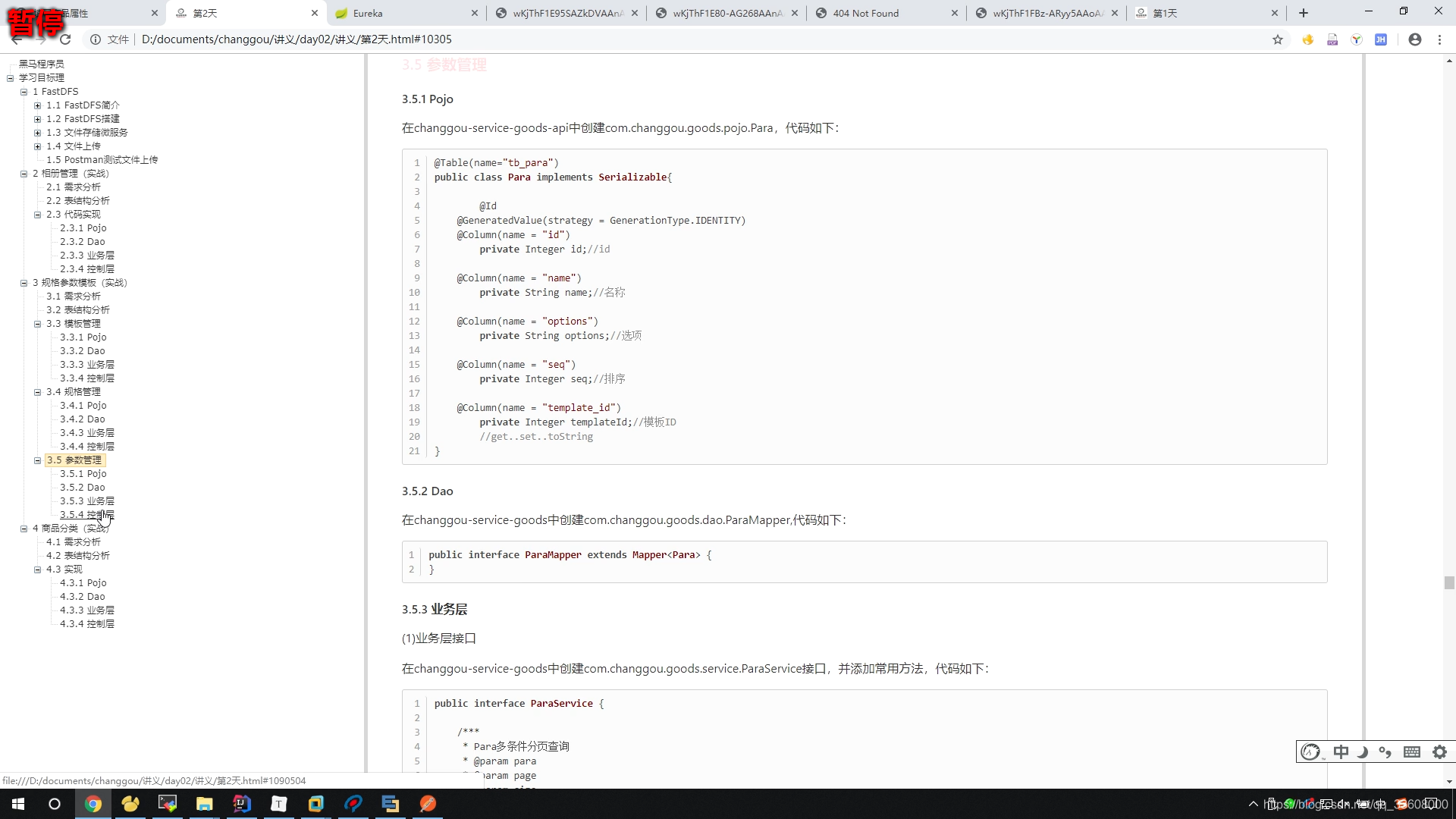Click code line 'public interface ParaService {'

pyautogui.click(x=519, y=704)
